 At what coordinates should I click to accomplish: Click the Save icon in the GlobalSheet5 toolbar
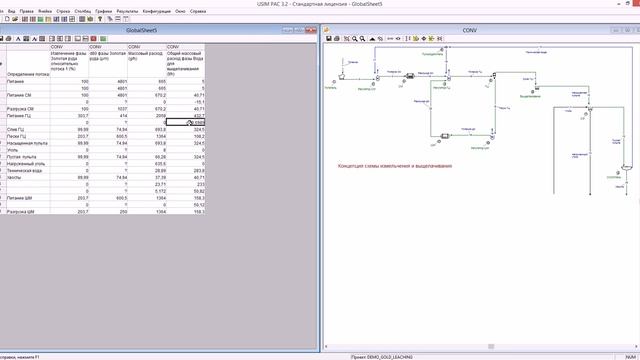[x=1, y=39]
